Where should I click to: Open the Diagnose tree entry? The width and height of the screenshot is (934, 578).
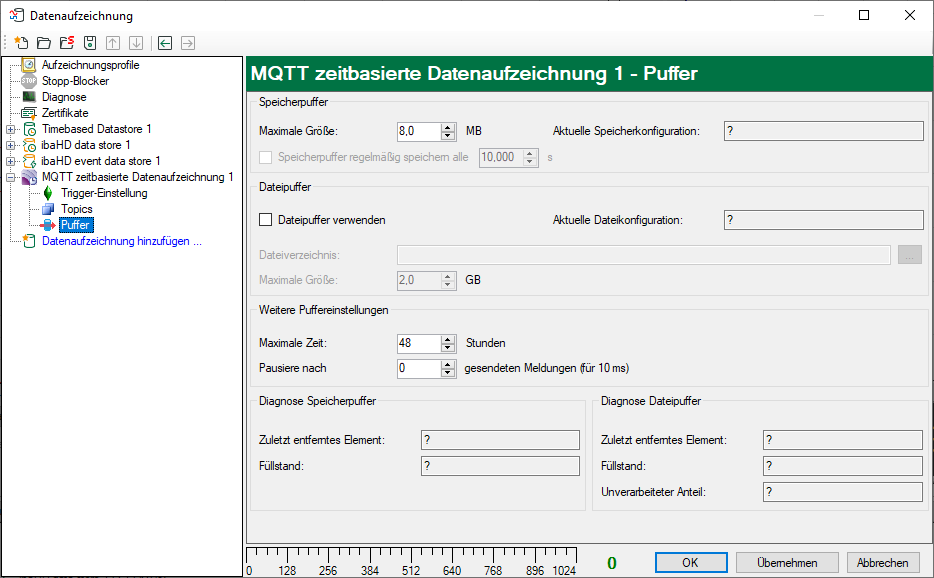point(64,97)
